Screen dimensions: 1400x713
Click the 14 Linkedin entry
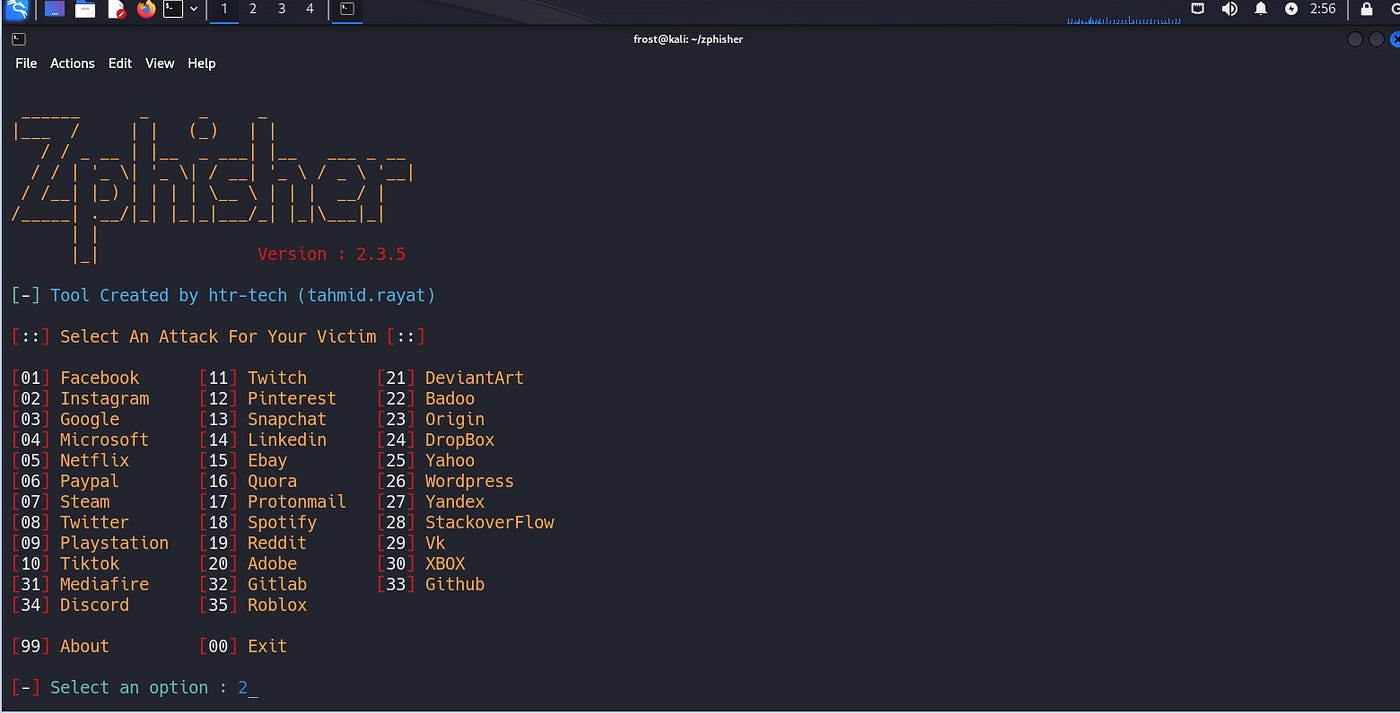pyautogui.click(x=263, y=440)
